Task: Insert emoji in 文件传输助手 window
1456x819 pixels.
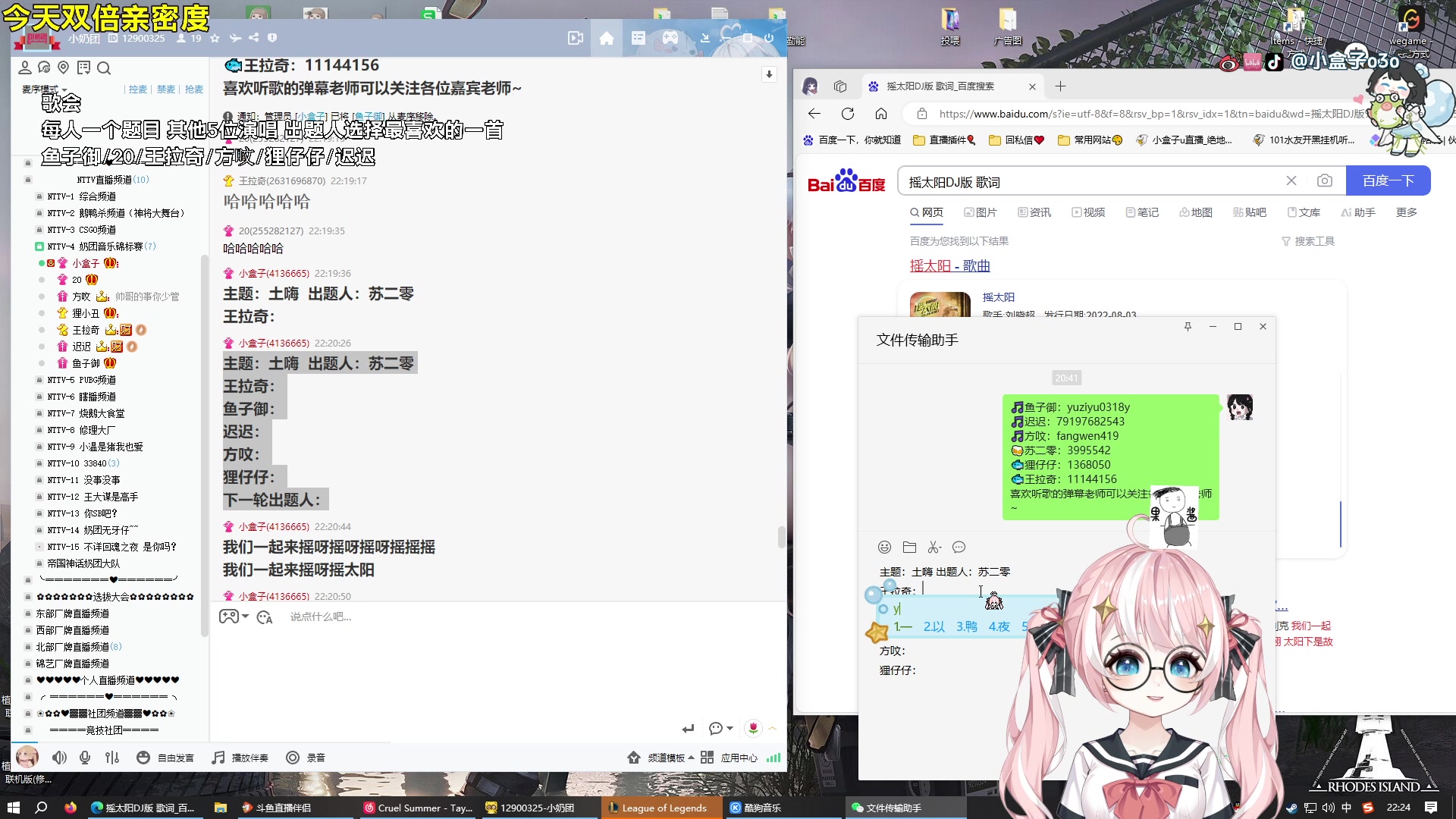Action: (x=884, y=547)
